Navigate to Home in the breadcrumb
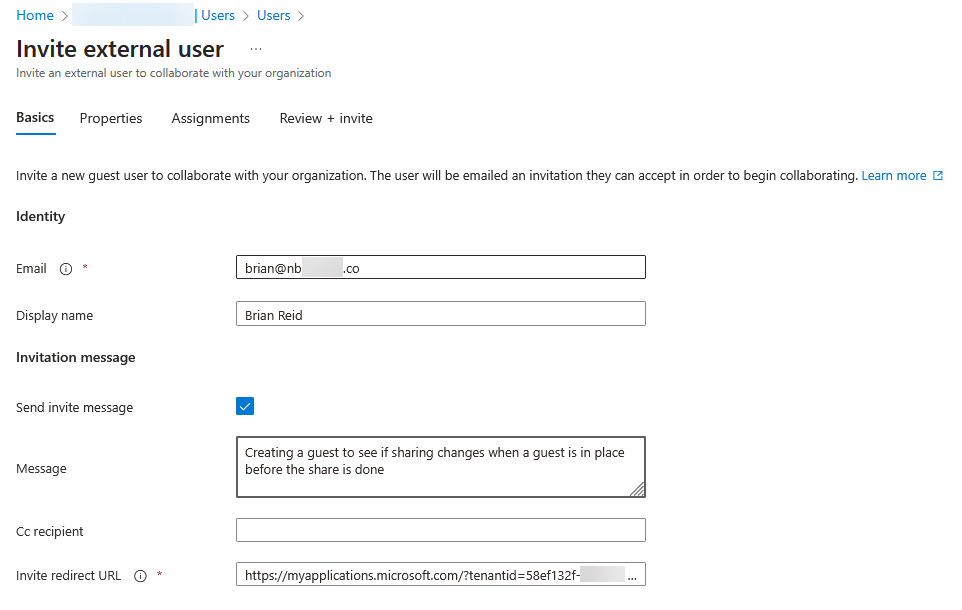The image size is (962, 610). 35,16
